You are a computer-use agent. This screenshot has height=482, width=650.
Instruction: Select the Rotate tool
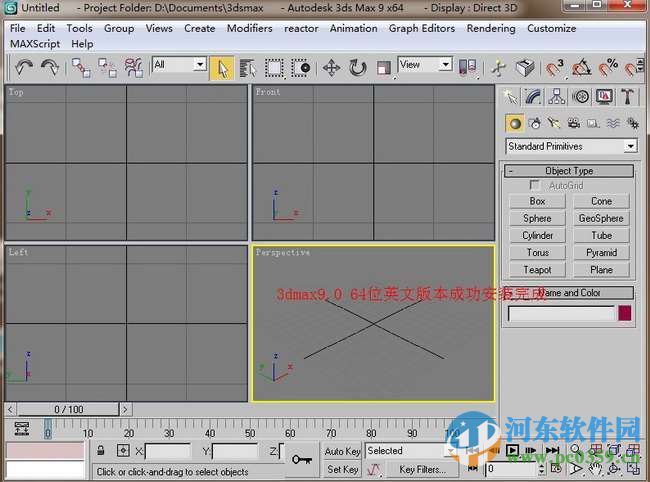click(x=357, y=68)
